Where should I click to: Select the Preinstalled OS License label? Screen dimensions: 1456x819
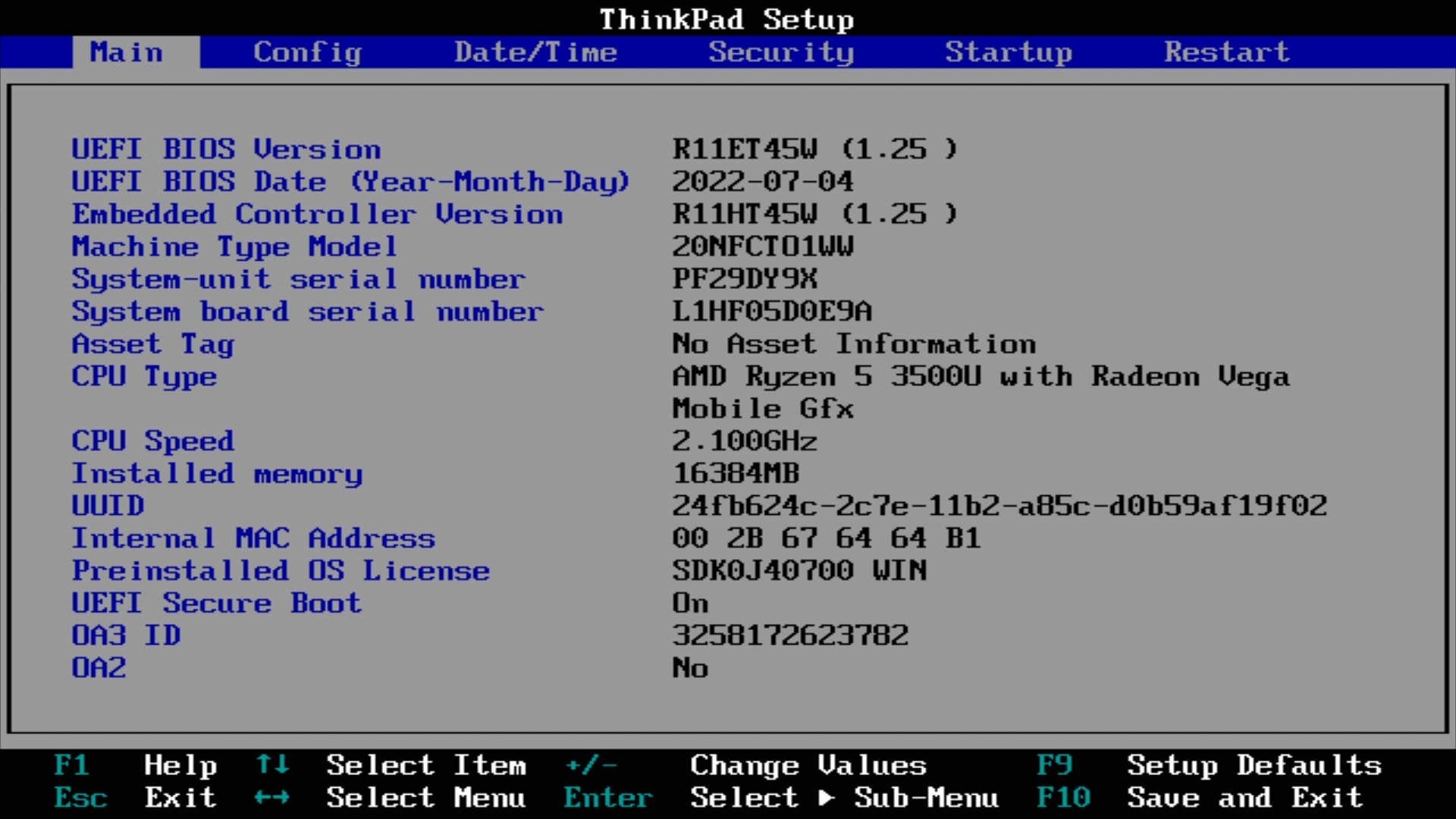pyautogui.click(x=281, y=571)
